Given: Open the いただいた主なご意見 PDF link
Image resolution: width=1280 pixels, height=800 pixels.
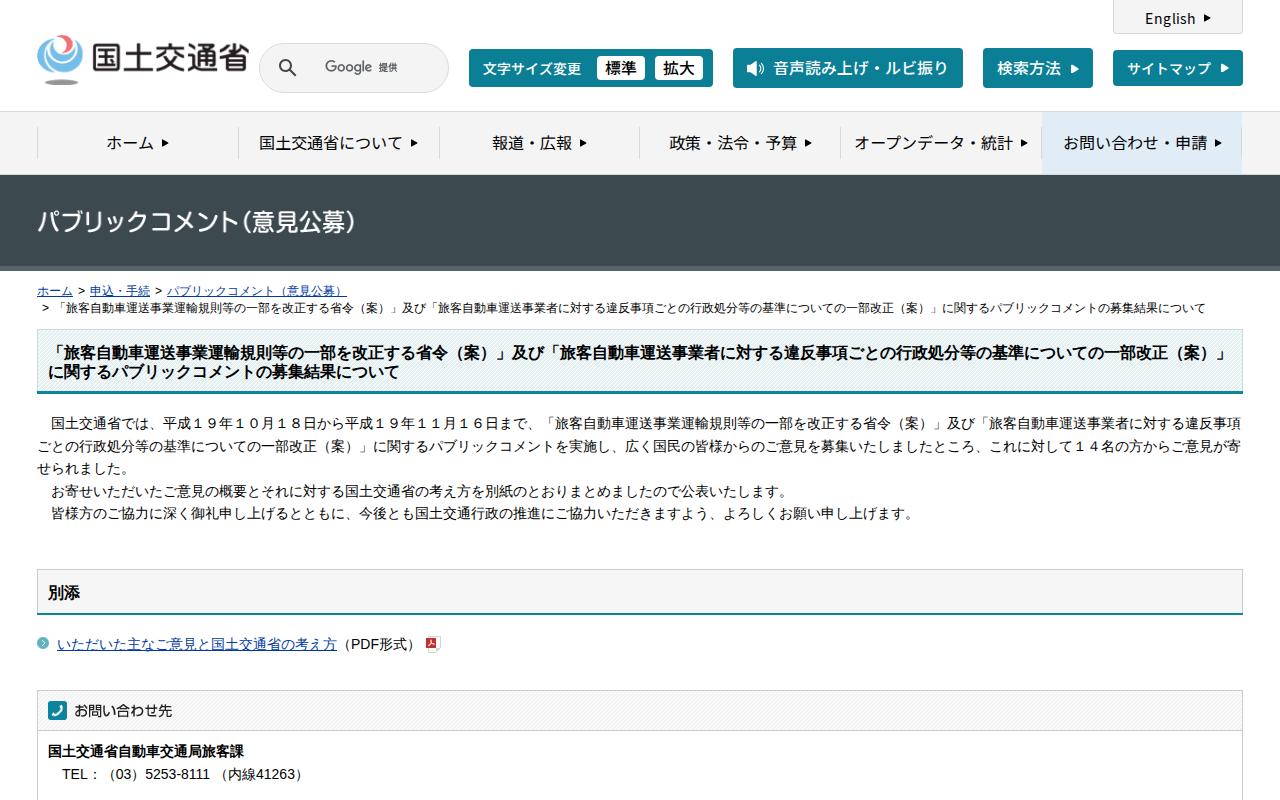Looking at the screenshot, I should pyautogui.click(x=197, y=644).
